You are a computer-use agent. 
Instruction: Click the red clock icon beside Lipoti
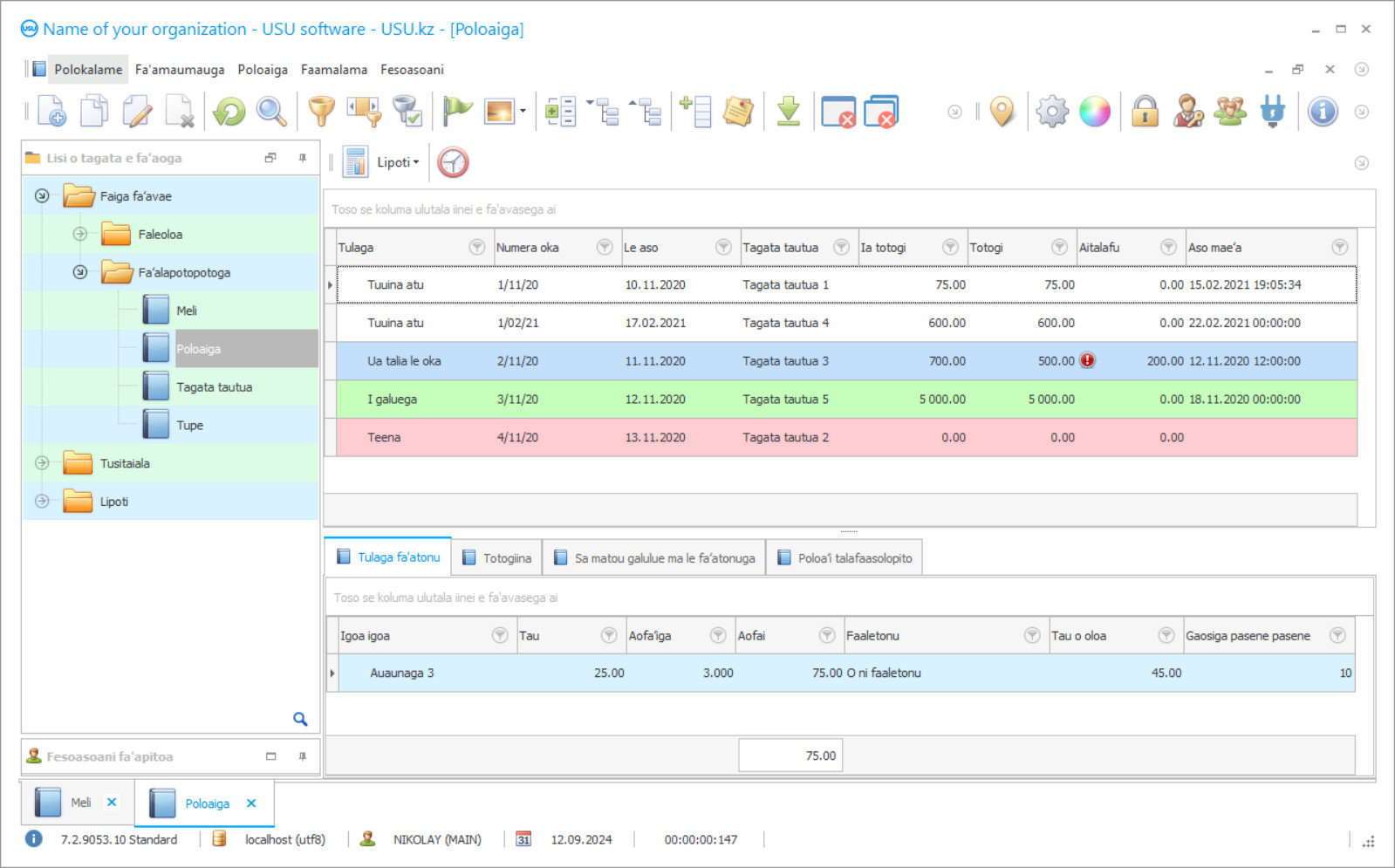(x=453, y=162)
